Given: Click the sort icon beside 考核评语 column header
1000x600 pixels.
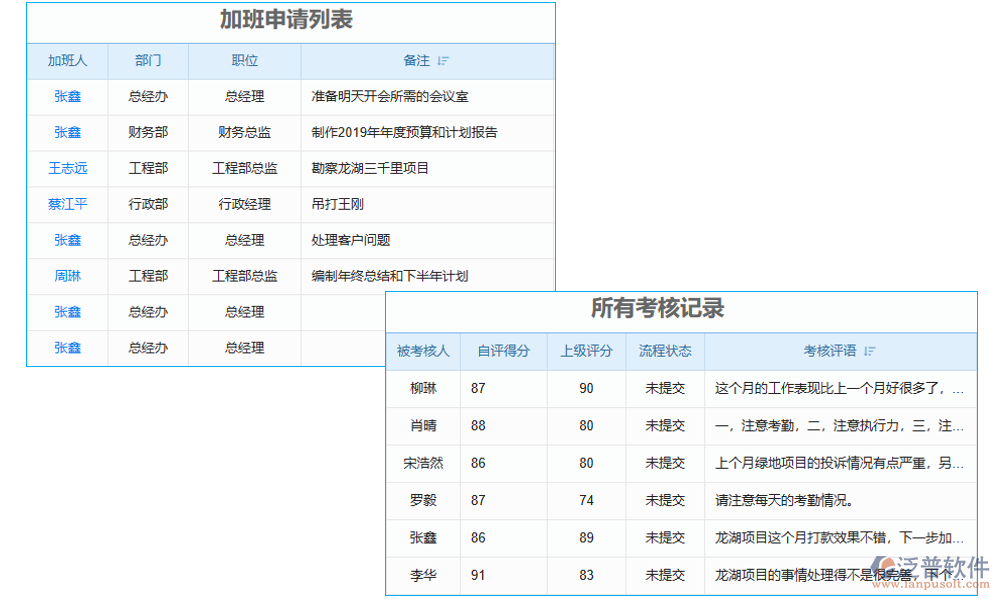Looking at the screenshot, I should tap(868, 351).
